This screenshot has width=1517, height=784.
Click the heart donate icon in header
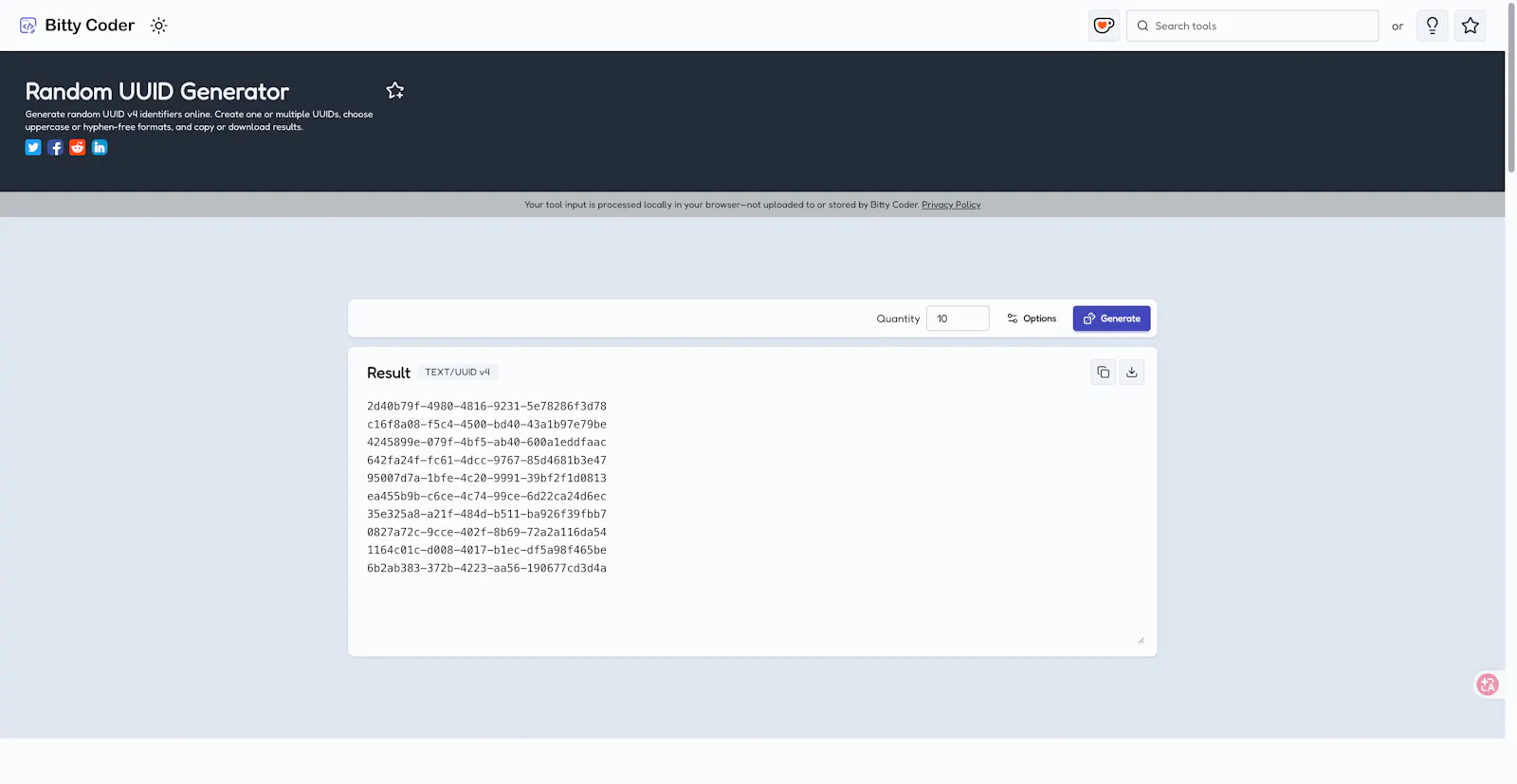(1104, 26)
